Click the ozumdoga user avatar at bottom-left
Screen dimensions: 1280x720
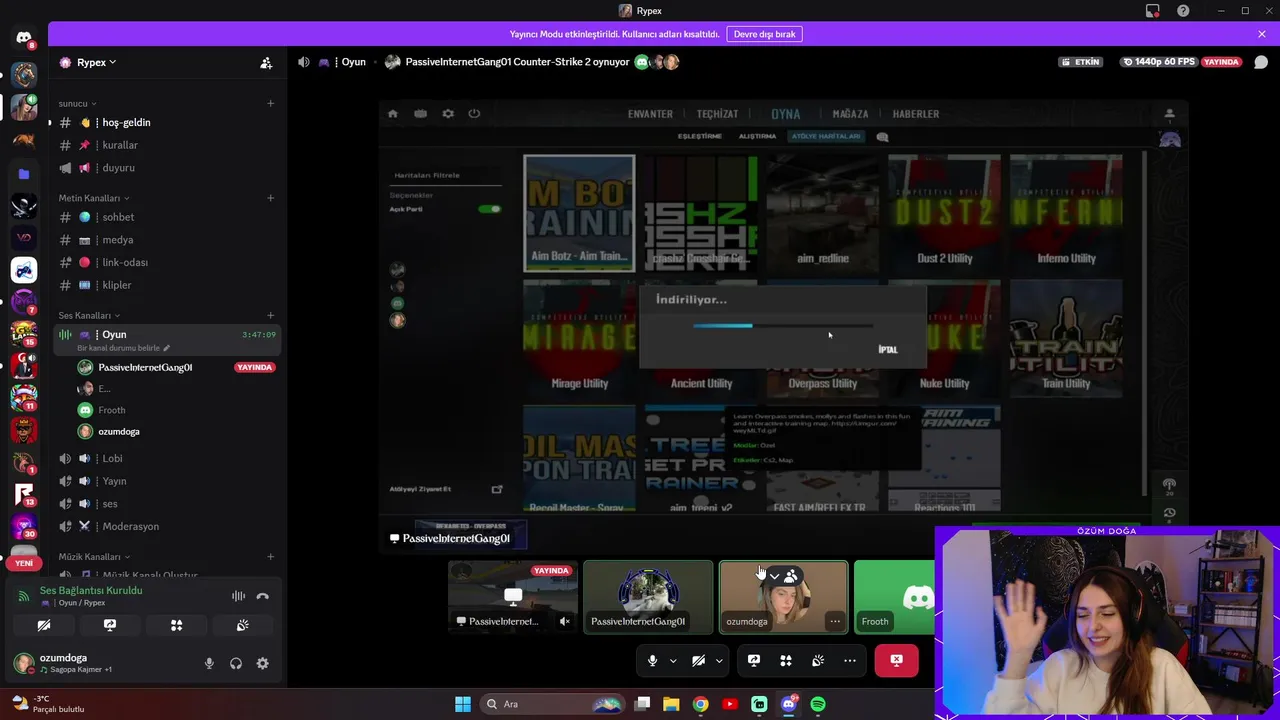[x=23, y=663]
